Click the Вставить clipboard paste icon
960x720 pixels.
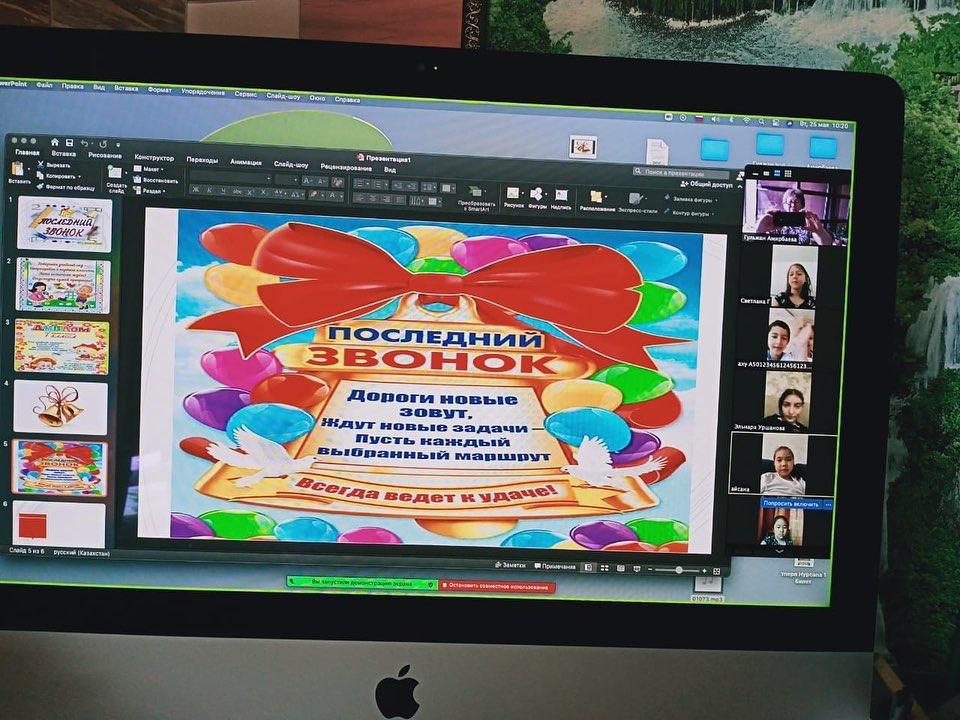tap(18, 170)
